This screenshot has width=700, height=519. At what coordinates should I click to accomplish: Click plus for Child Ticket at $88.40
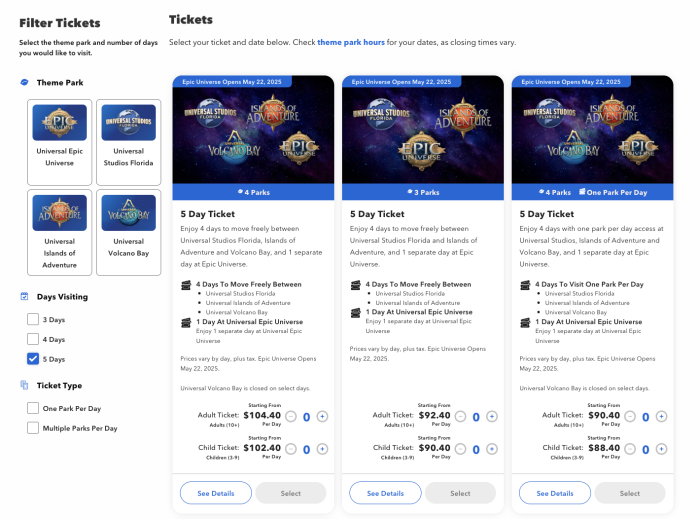tap(662, 450)
